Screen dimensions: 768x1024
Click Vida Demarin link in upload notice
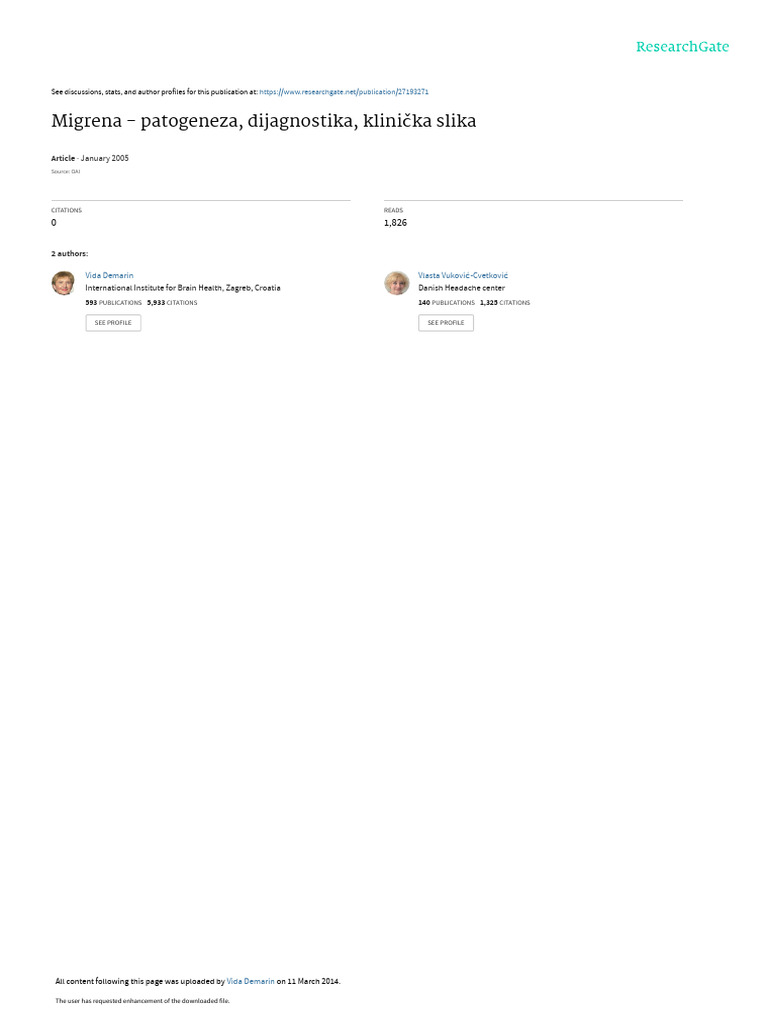250,981
